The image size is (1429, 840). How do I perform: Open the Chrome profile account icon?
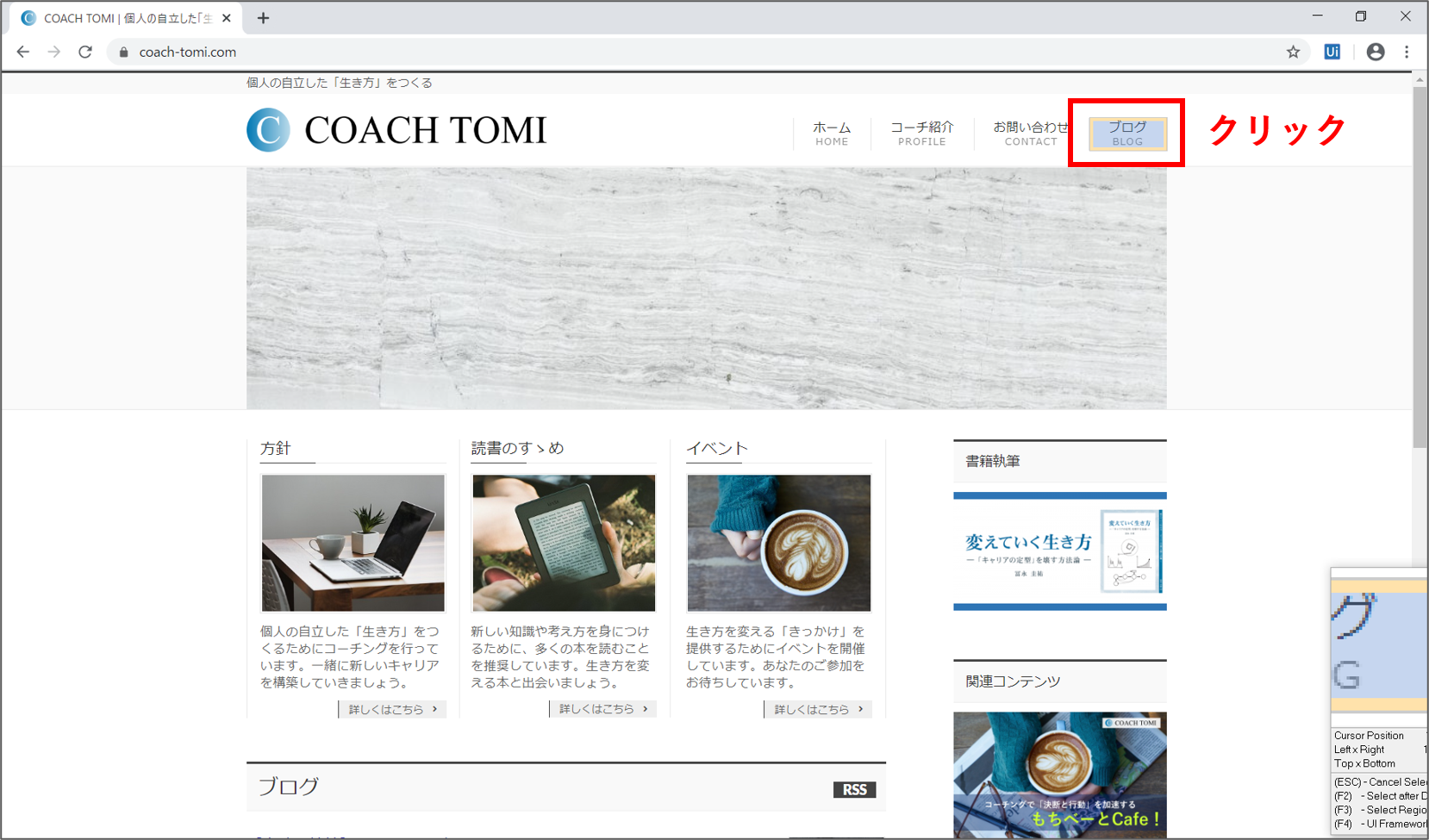click(1376, 52)
